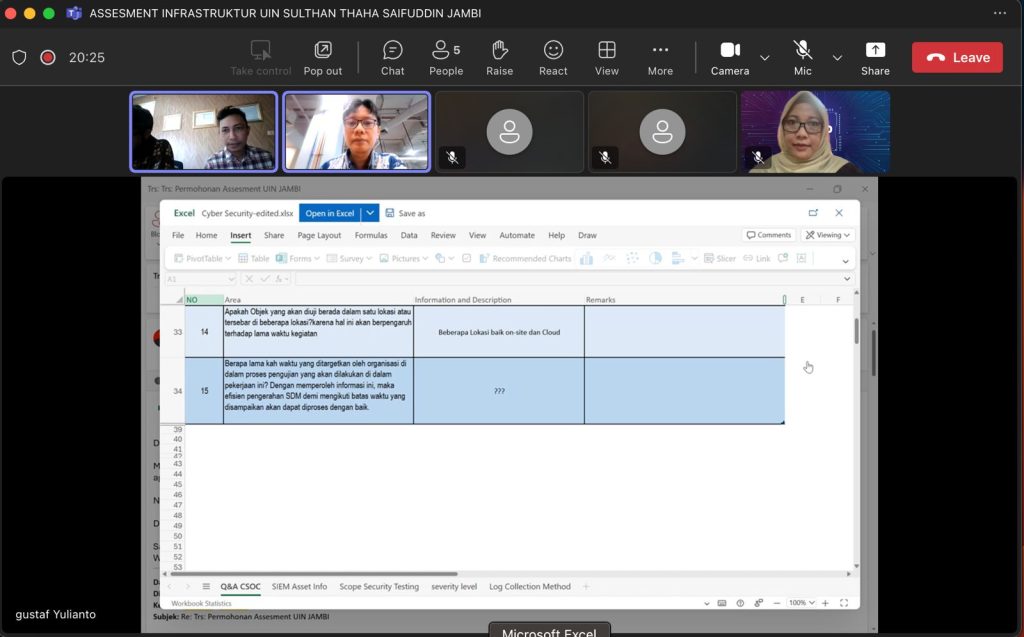
Task: Pop out the shared content window
Action: pyautogui.click(x=322, y=57)
